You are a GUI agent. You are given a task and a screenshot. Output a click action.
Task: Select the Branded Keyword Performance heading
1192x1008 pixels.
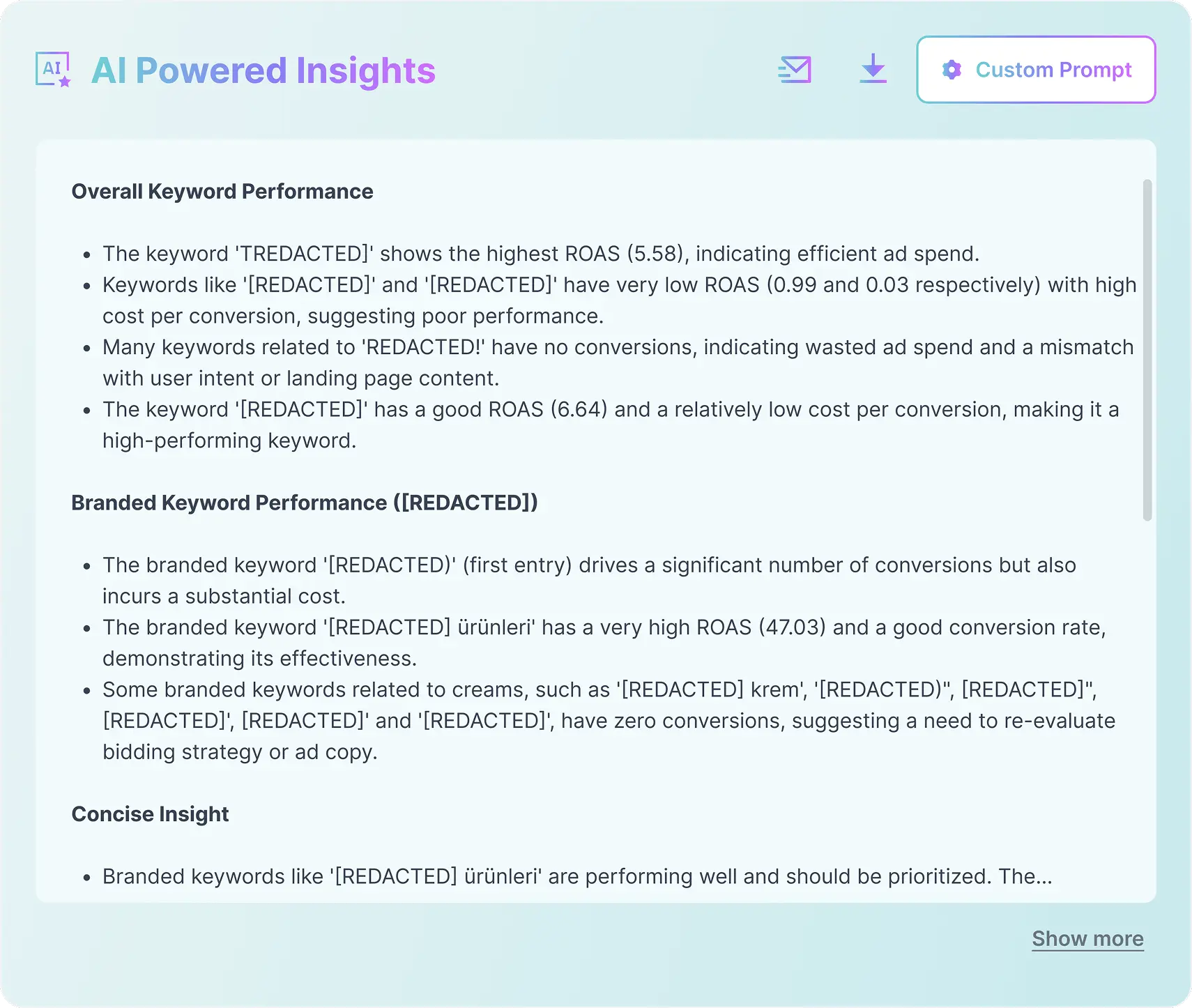[305, 503]
